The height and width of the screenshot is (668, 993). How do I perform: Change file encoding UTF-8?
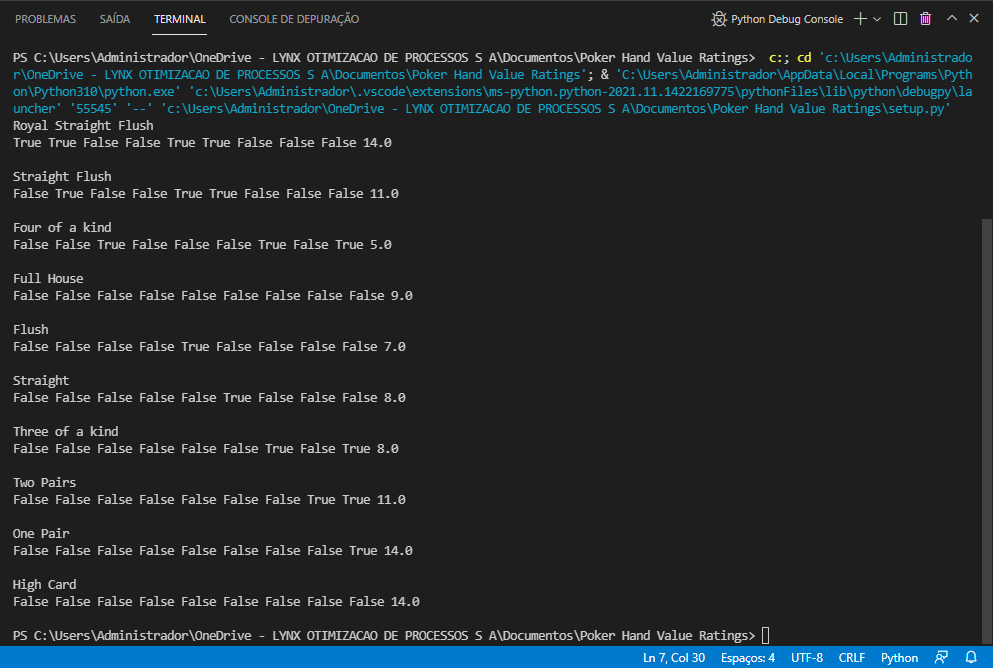(x=807, y=658)
